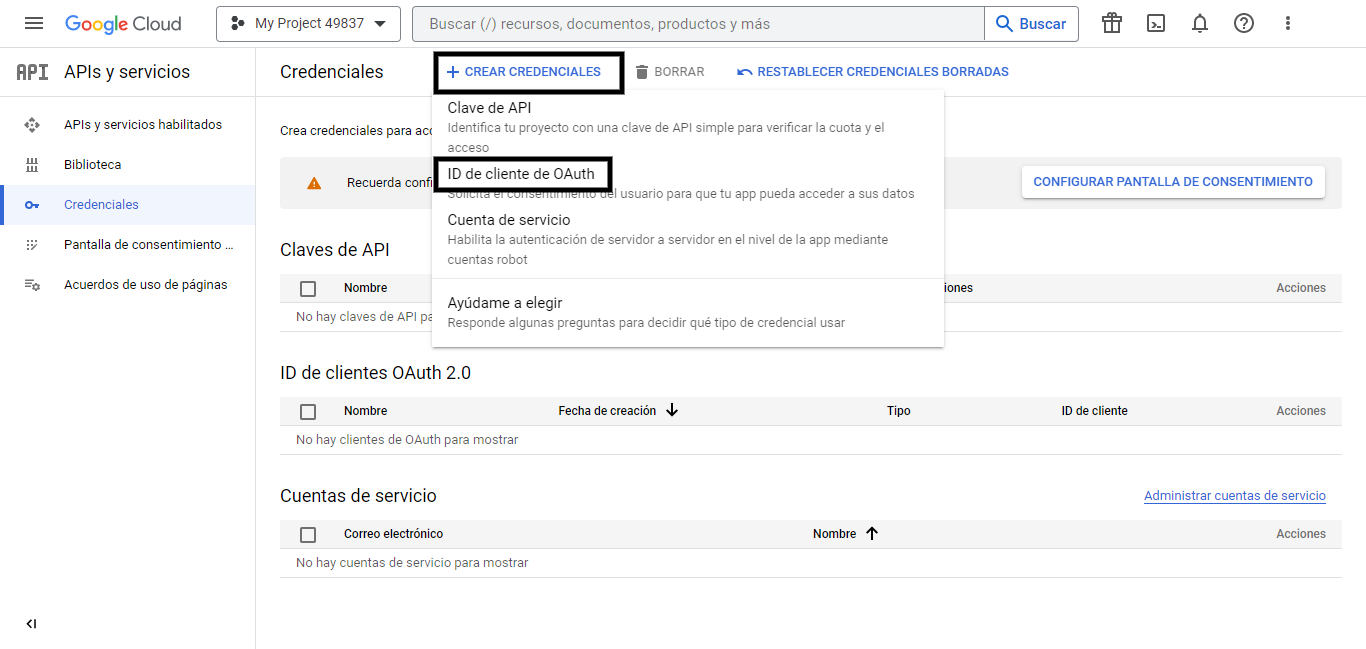Sort service accounts by Nombre up arrow
Screen dimensions: 1366x649
(872, 533)
